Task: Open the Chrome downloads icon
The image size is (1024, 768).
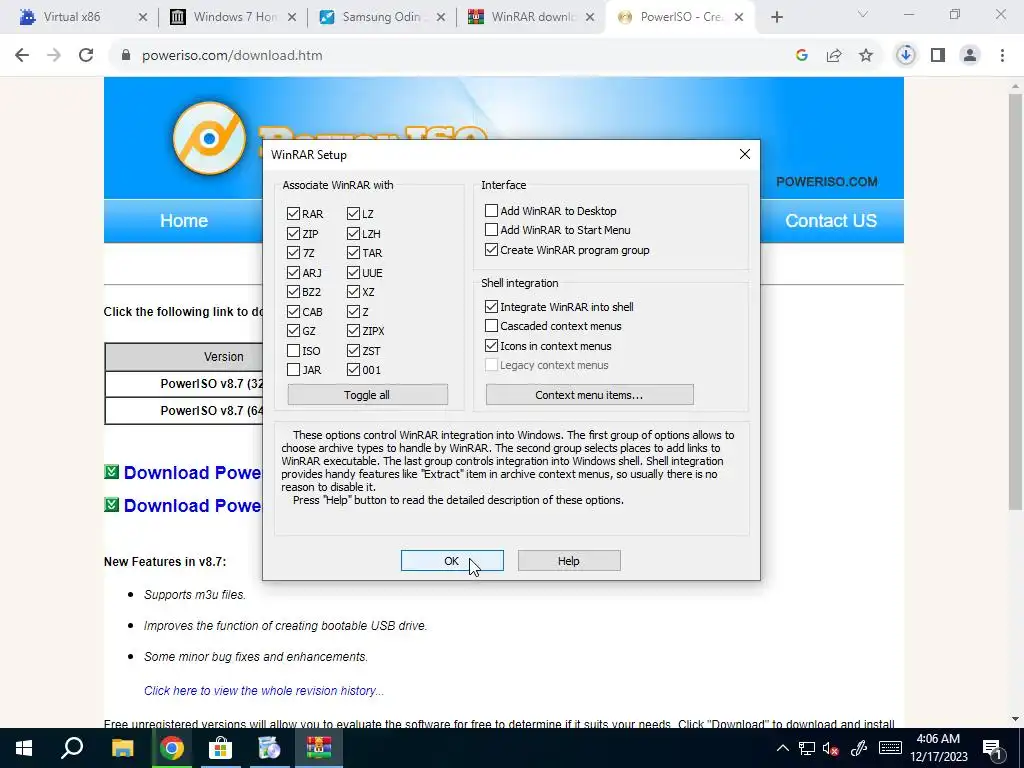Action: 906,56
